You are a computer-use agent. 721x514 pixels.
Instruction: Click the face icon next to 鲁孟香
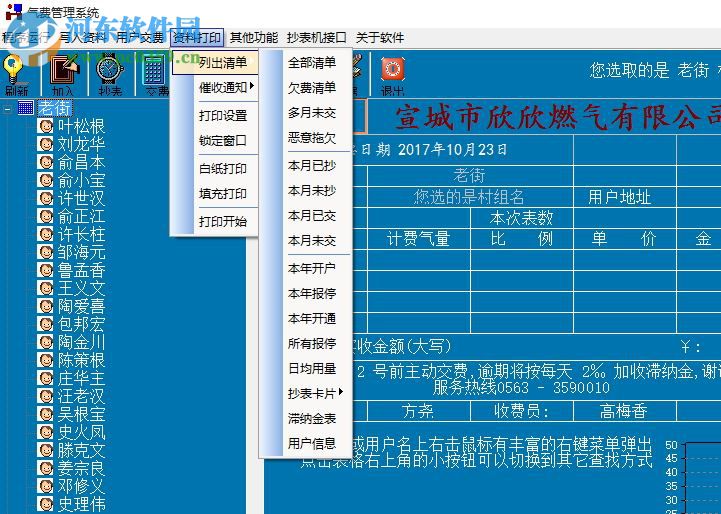[x=45, y=270]
